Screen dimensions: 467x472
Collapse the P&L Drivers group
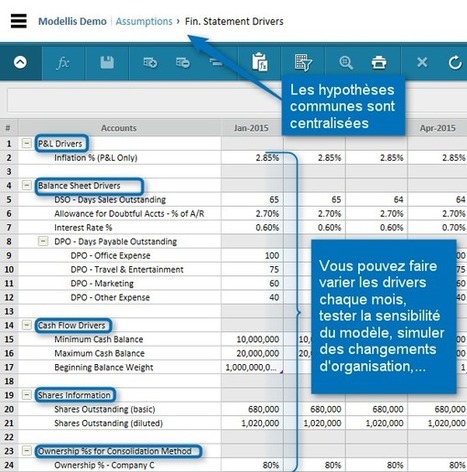click(27, 143)
